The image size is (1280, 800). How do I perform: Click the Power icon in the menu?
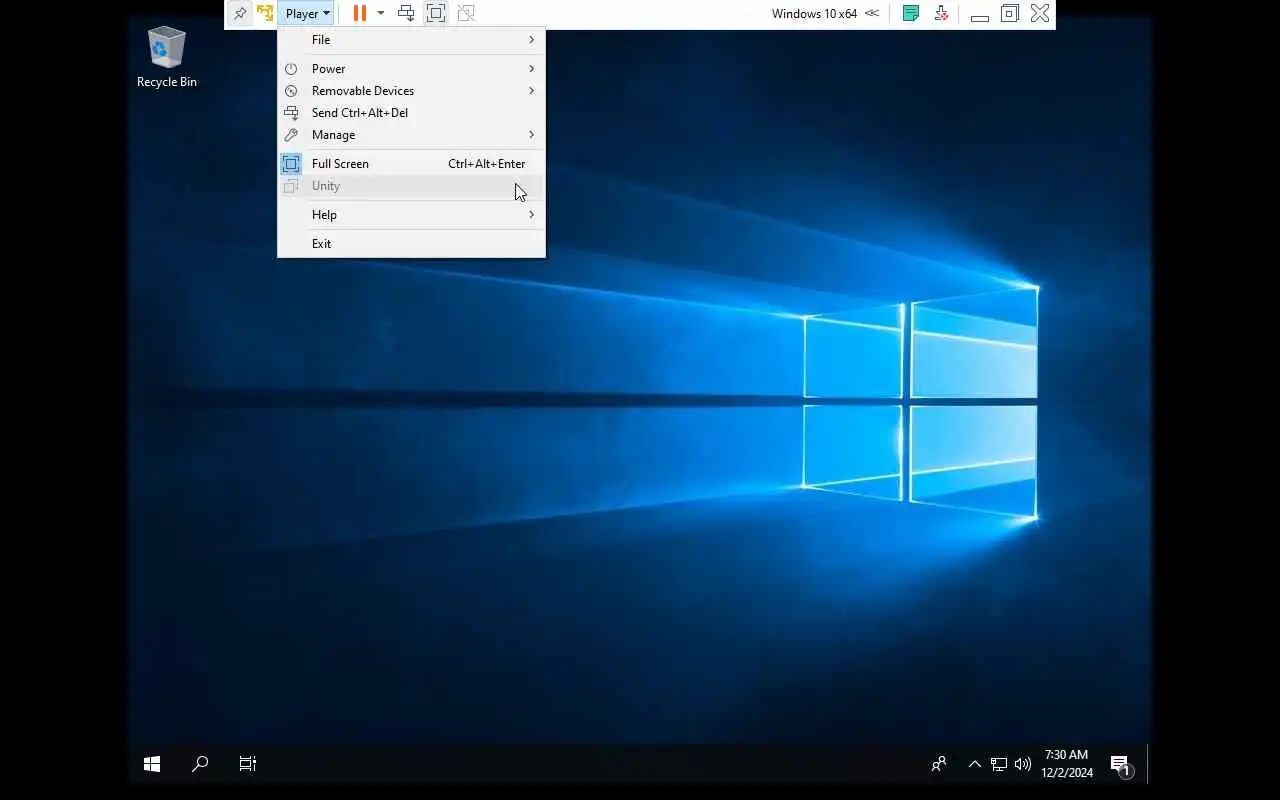[291, 69]
